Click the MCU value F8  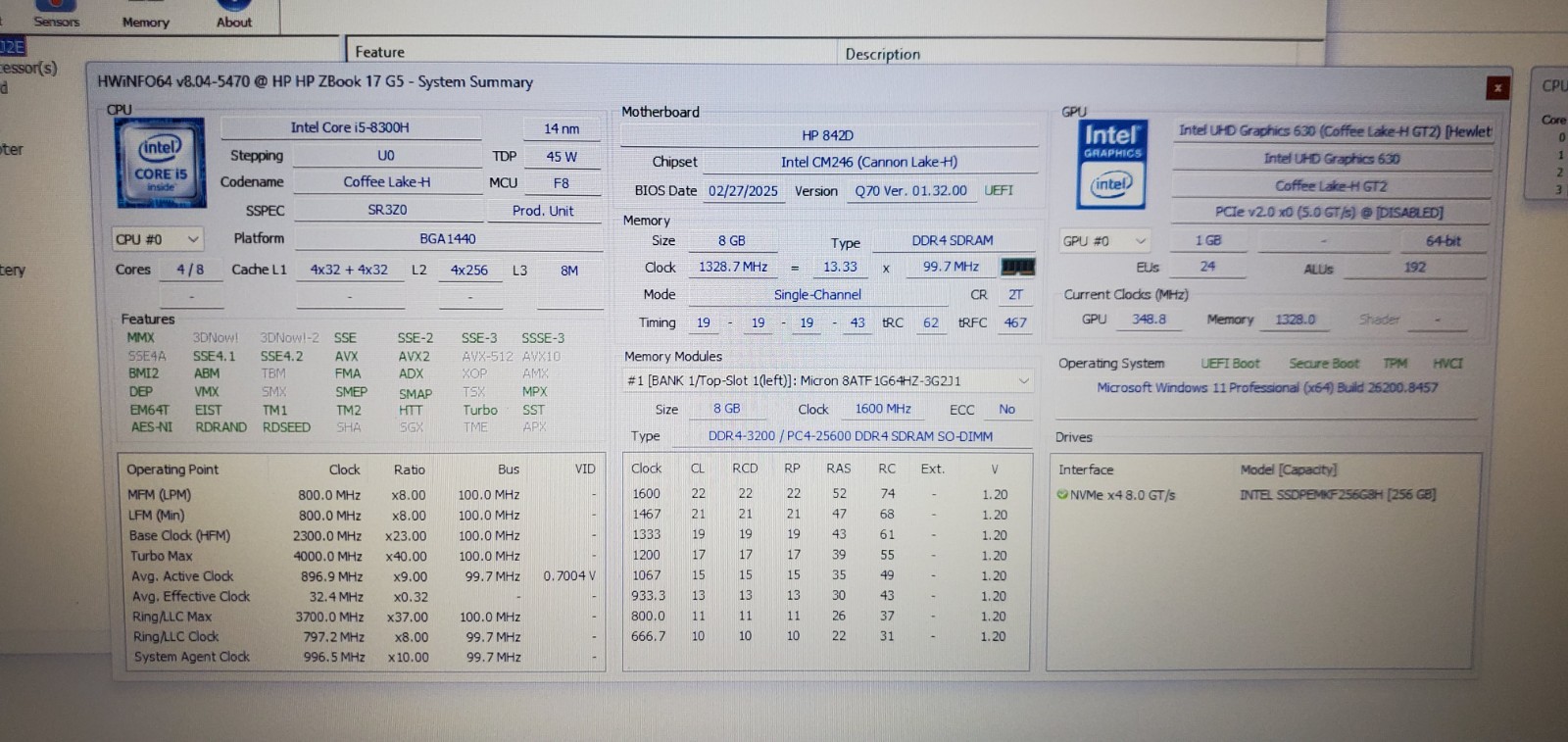pos(562,183)
